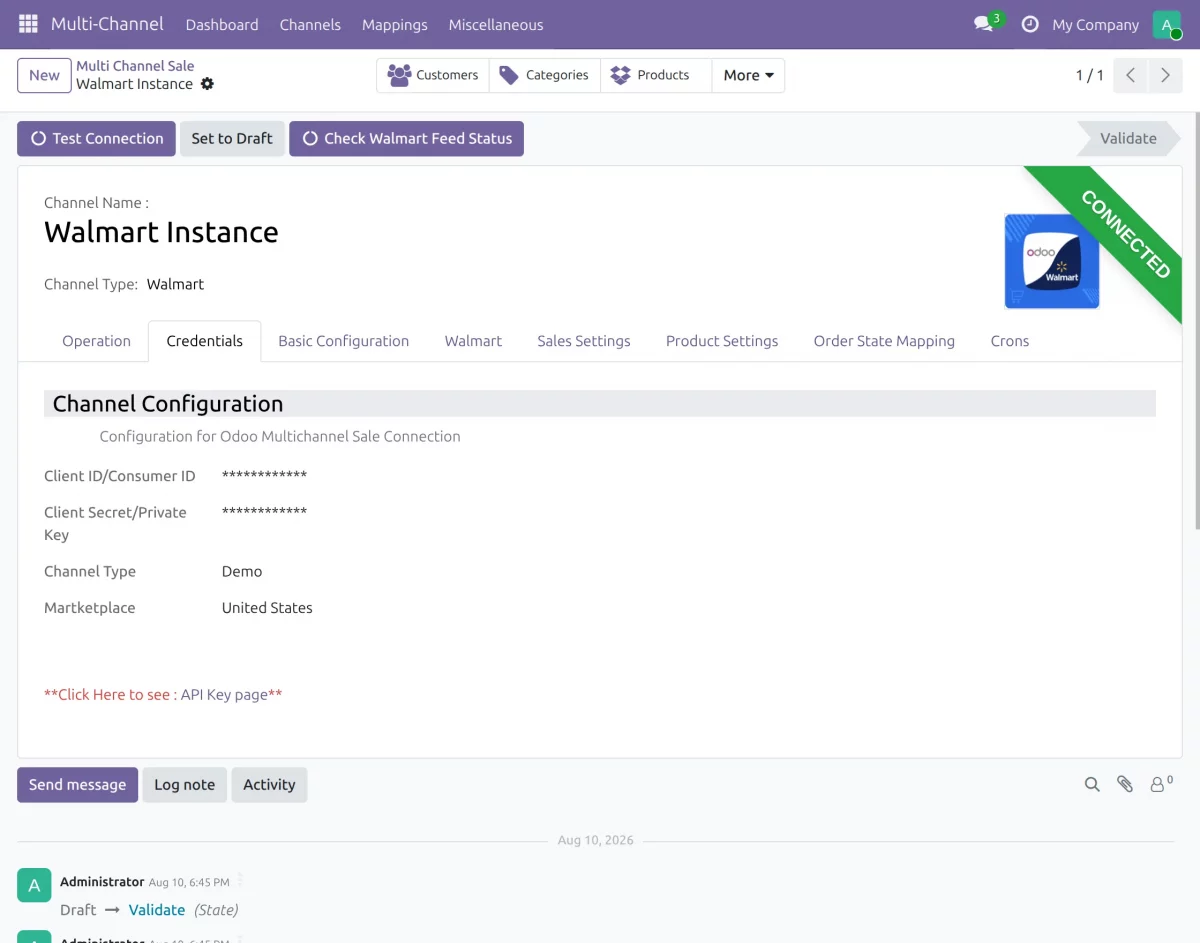The image size is (1200, 943).
Task: Open Mappings menu
Action: (x=395, y=24)
